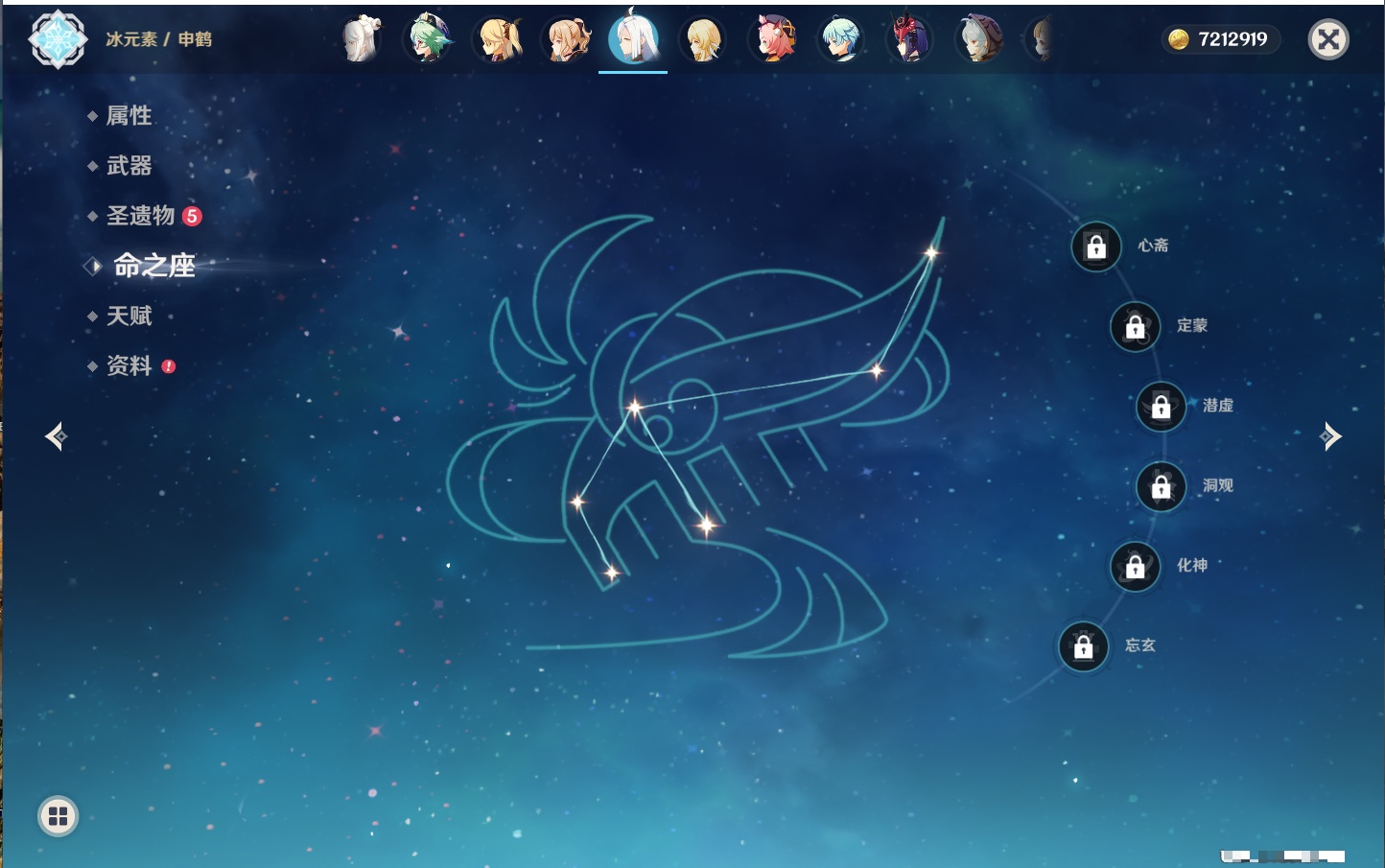Open the locked 心斋 constellation node
1385x868 pixels.
(1096, 247)
